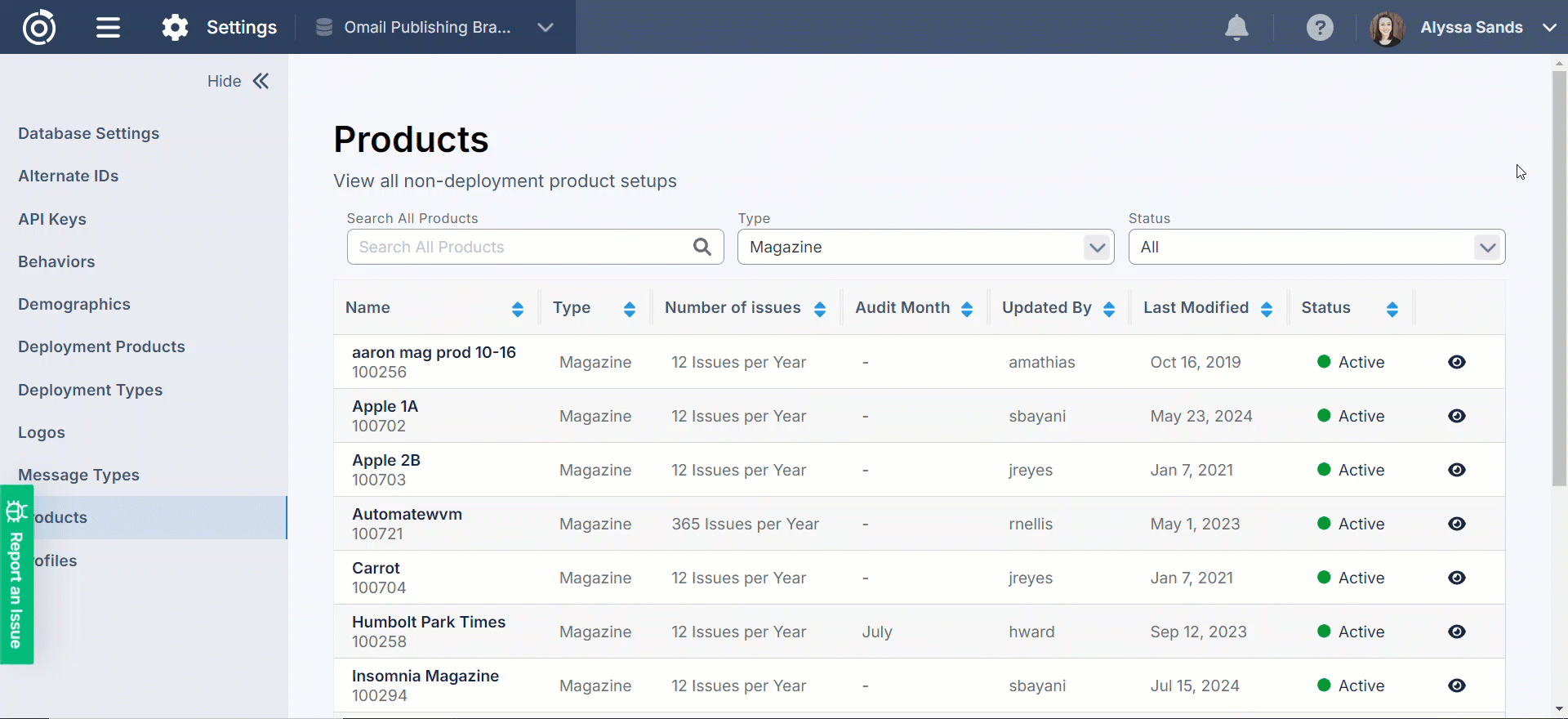Screen dimensions: 1568x719
Task: View Humbolt Park Times eye icon
Action: pyautogui.click(x=1456, y=632)
